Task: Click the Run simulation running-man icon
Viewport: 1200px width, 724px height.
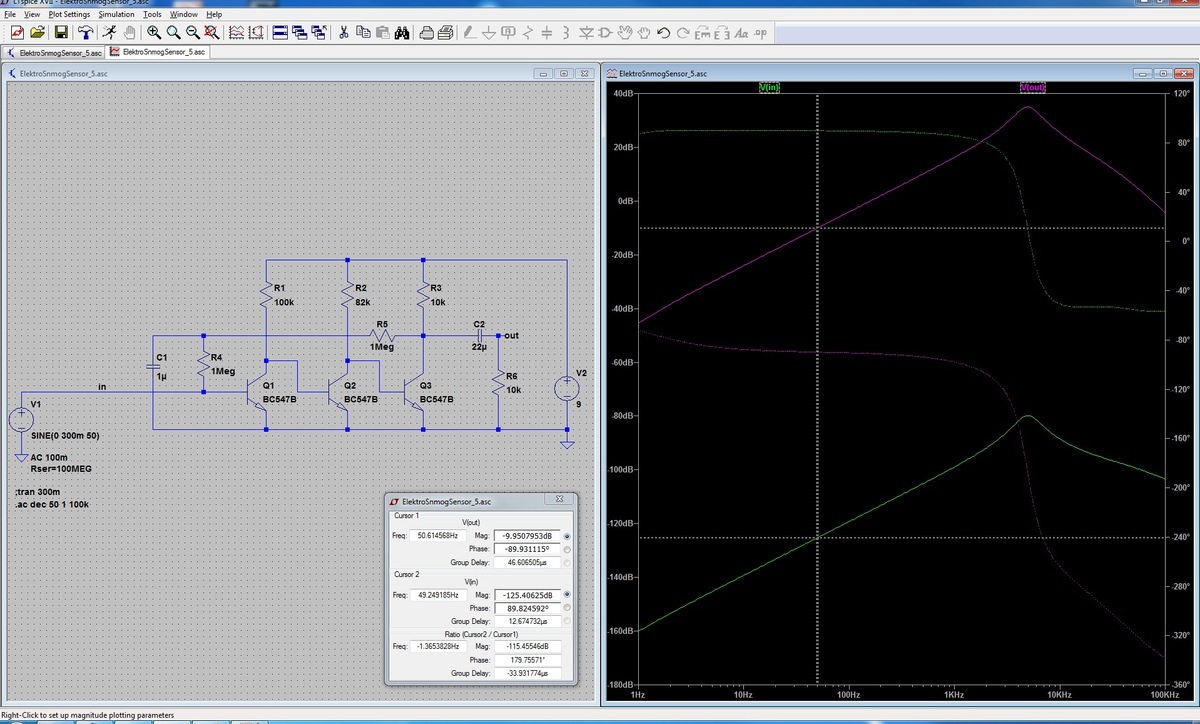Action: pos(108,32)
